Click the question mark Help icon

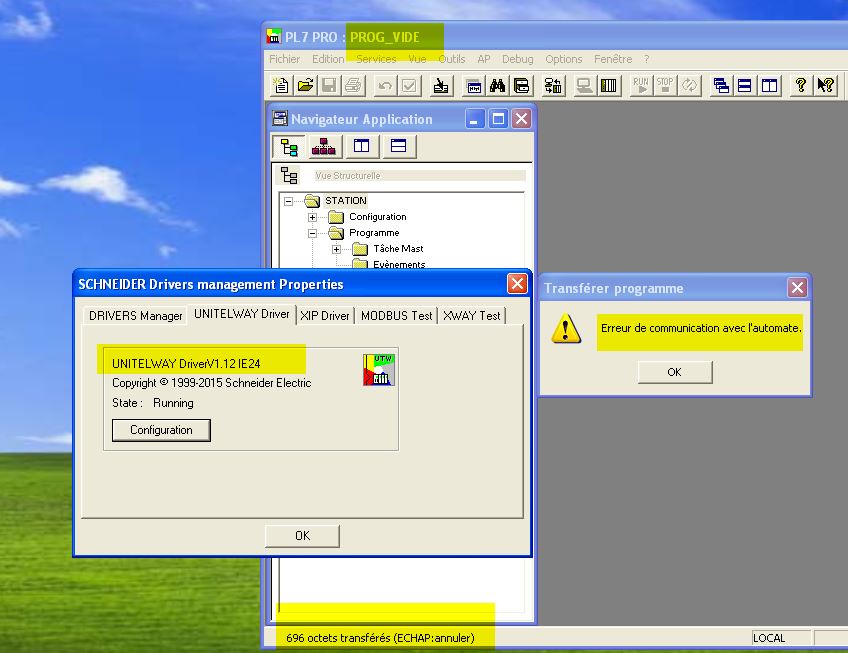(x=801, y=86)
